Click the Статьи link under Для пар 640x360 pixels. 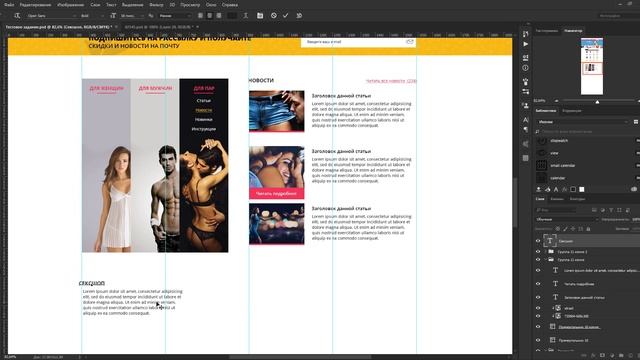click(x=204, y=100)
